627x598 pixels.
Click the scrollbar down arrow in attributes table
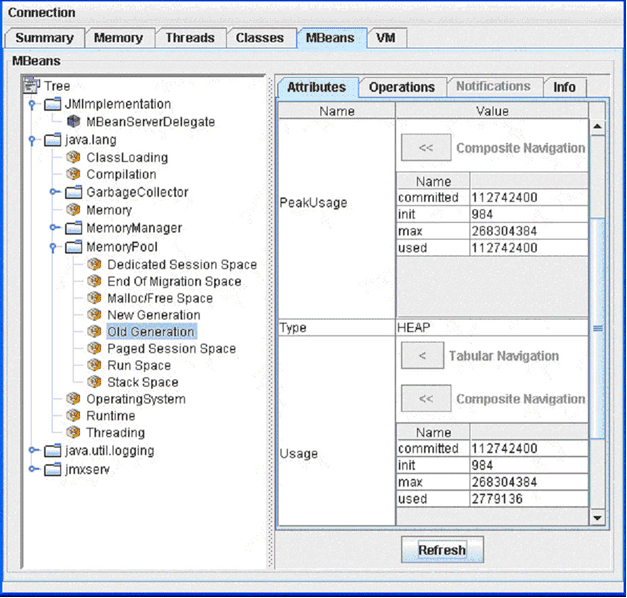coord(598,517)
